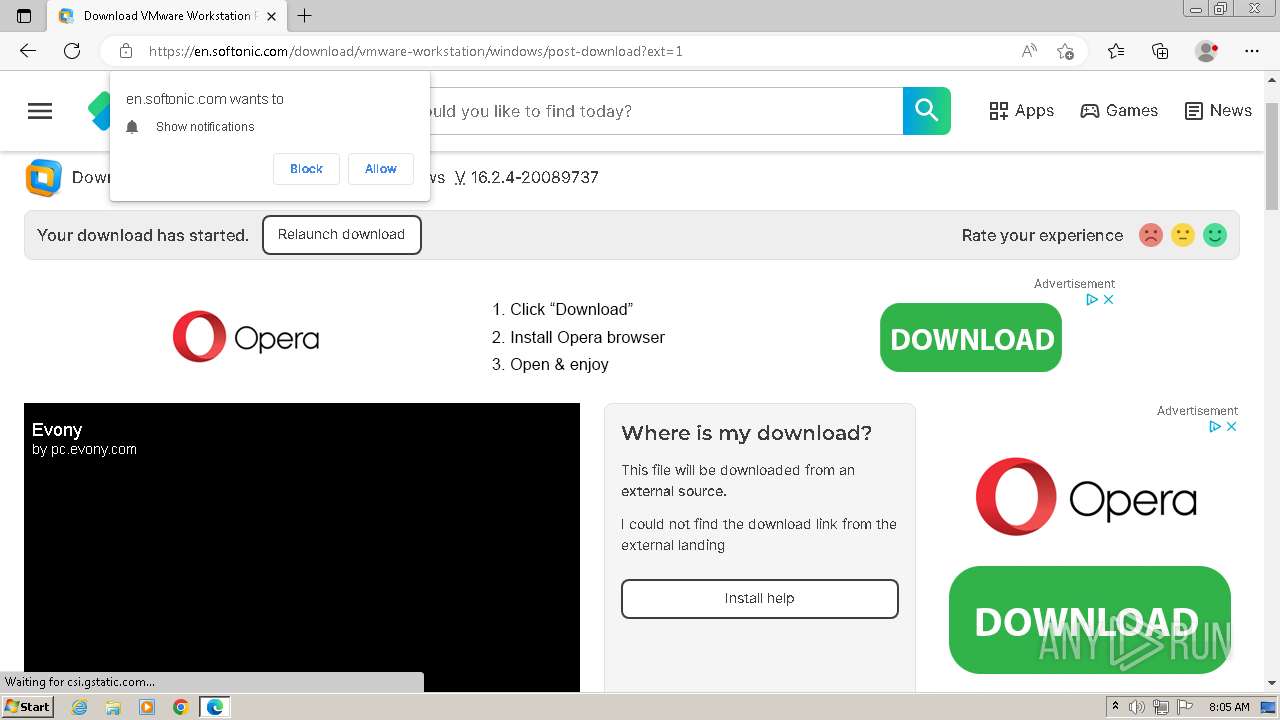This screenshot has width=1280, height=720.
Task: Close the top banner advertisement
Action: [x=1108, y=299]
